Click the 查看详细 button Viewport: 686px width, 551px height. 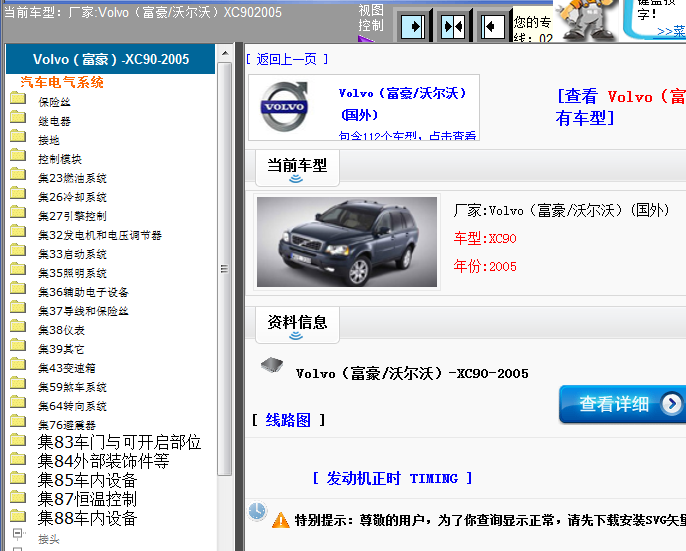[x=622, y=404]
